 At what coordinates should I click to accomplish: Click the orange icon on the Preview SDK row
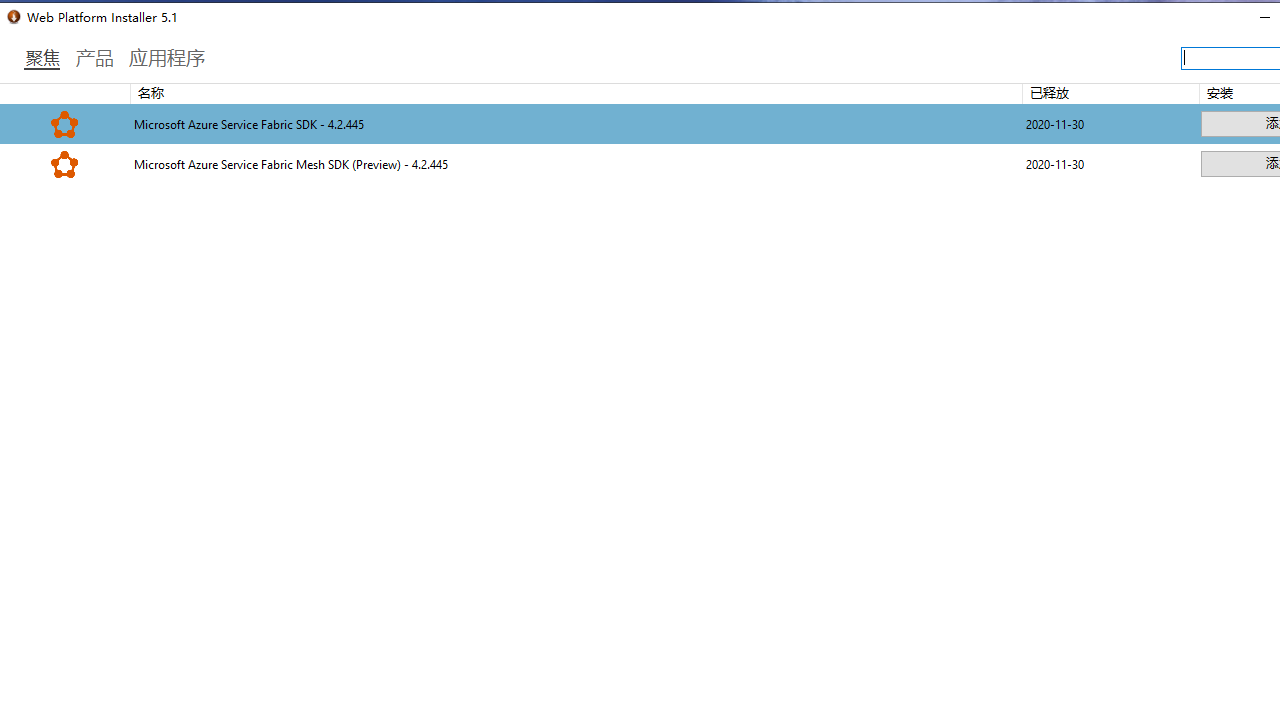[x=64, y=164]
